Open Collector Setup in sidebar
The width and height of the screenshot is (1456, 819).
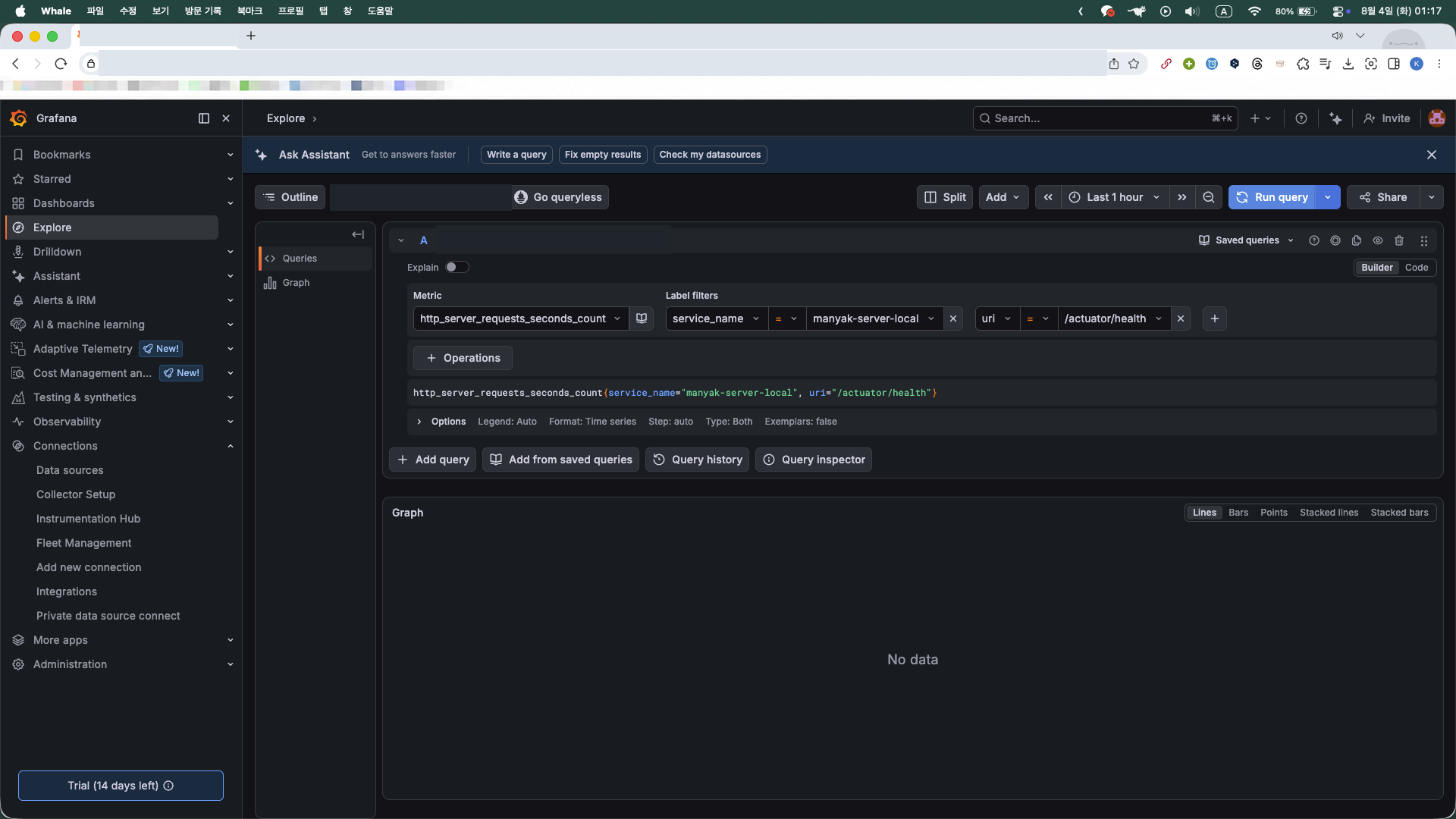coord(76,494)
